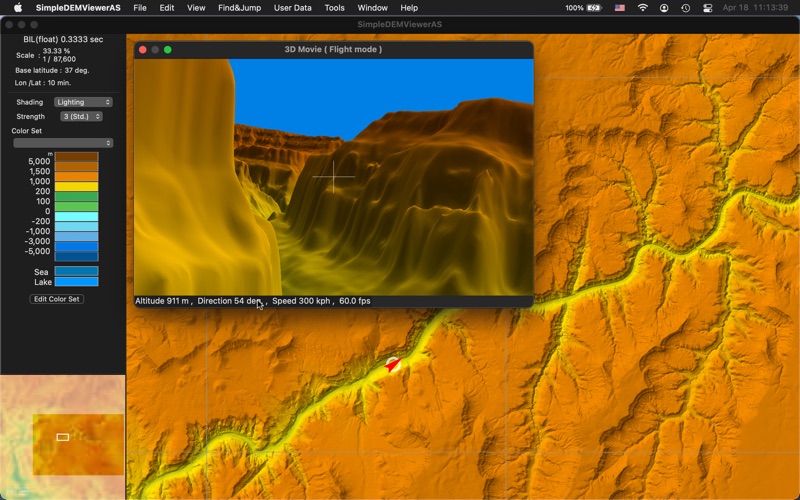Click the Base latitude : 37 deg. text

click(x=52, y=70)
